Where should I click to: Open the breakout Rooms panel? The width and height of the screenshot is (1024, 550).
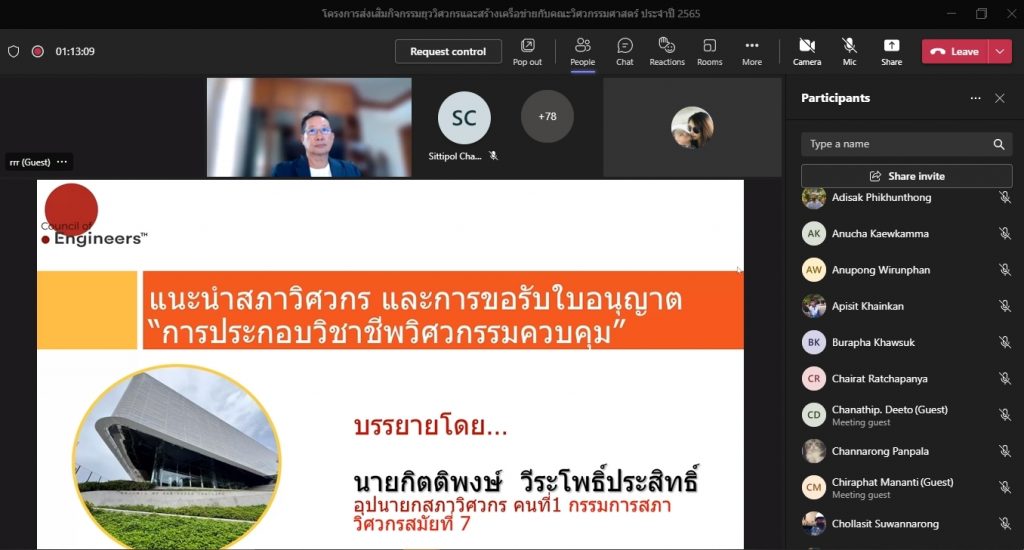(709, 51)
